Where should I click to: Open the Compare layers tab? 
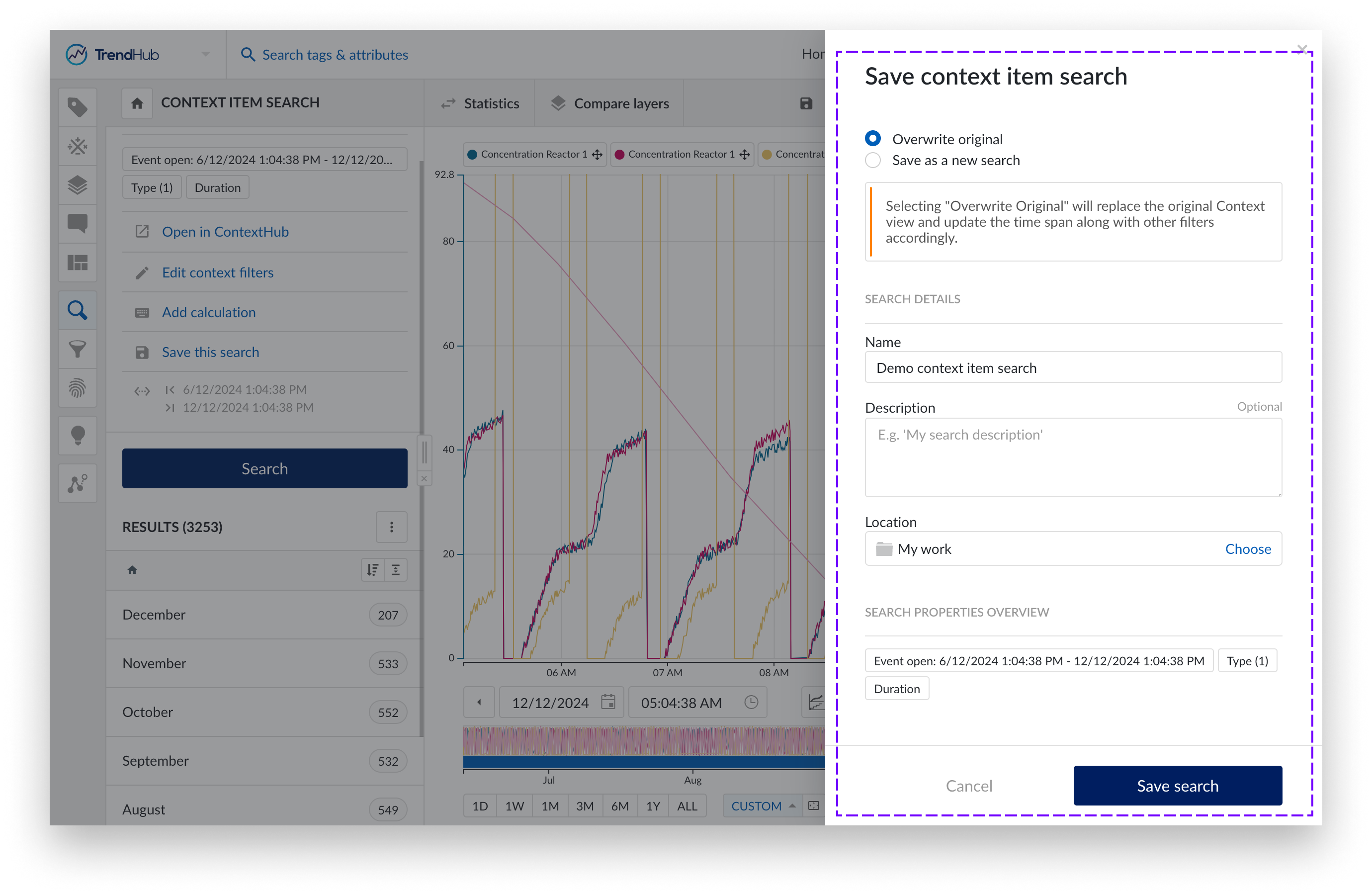click(610, 103)
